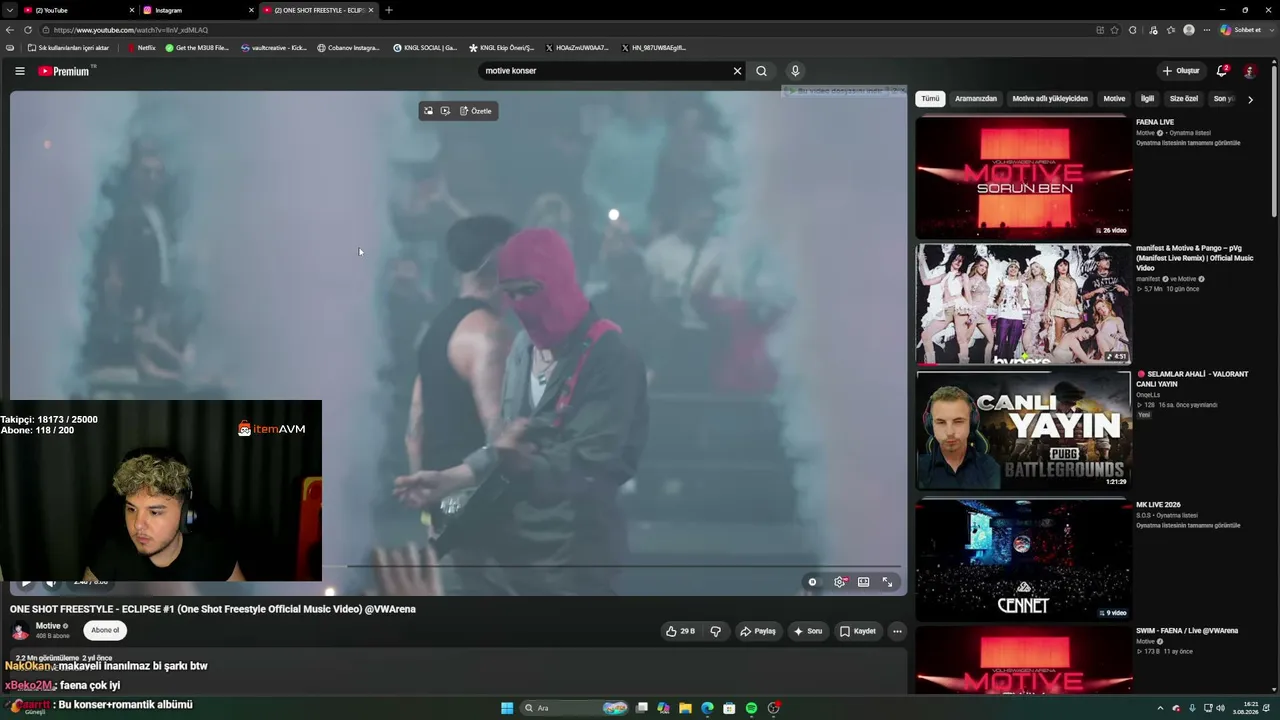This screenshot has height=720, width=1280.
Task: Open the PUBG Canlı Yayın thumbnail
Action: coord(1023,430)
